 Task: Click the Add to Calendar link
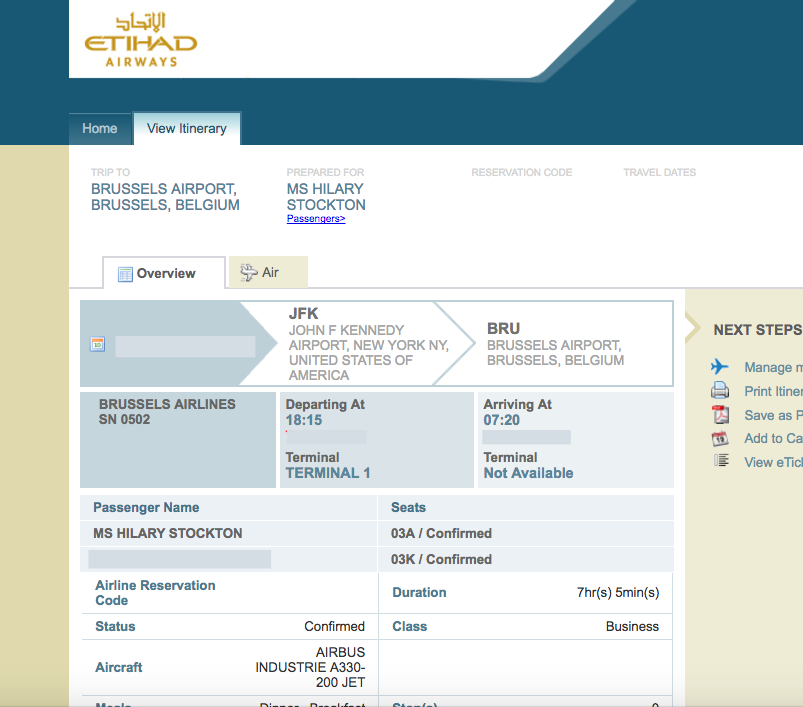pyautogui.click(x=773, y=438)
